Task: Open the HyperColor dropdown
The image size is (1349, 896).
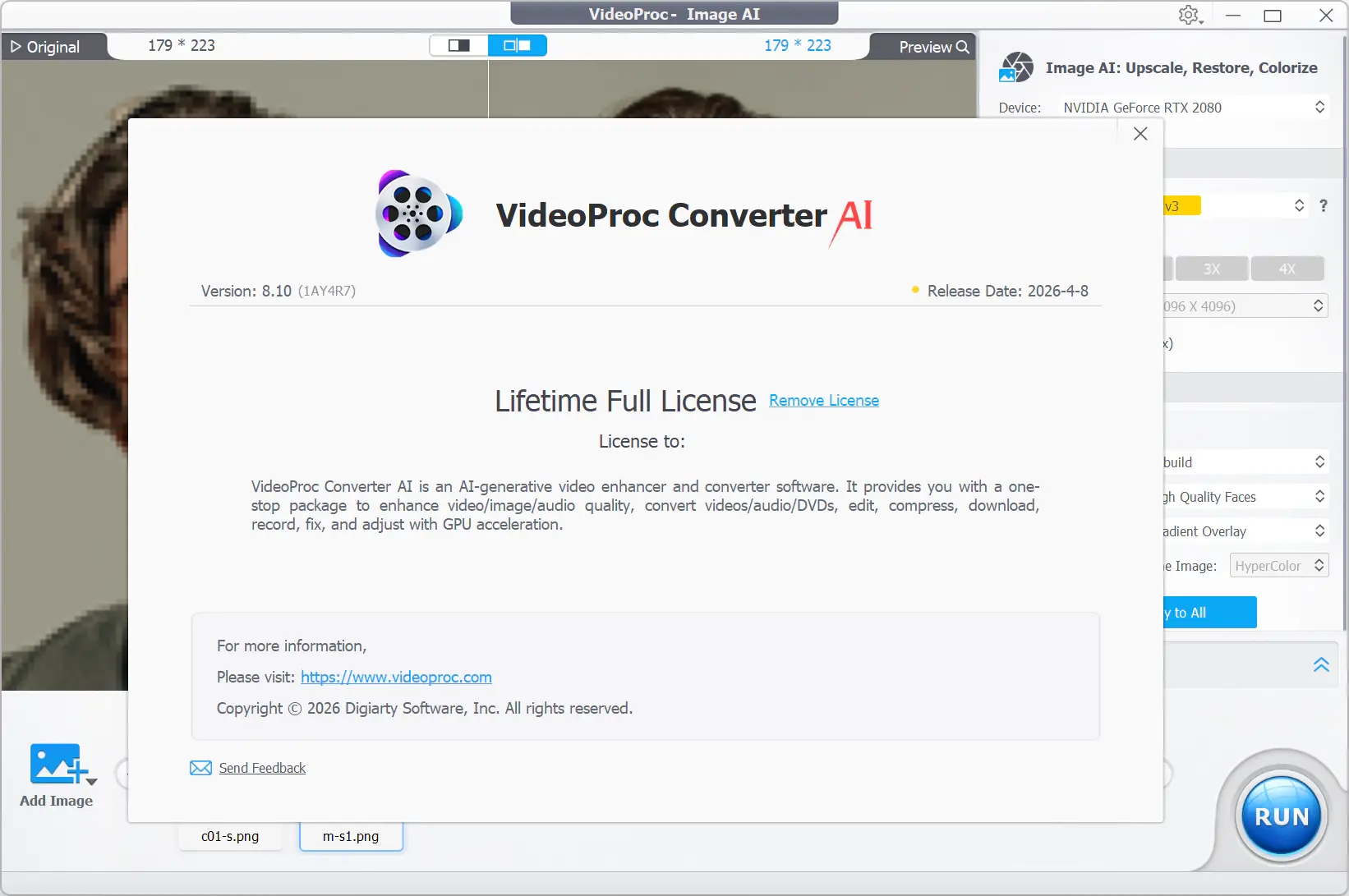Action: coord(1279,566)
